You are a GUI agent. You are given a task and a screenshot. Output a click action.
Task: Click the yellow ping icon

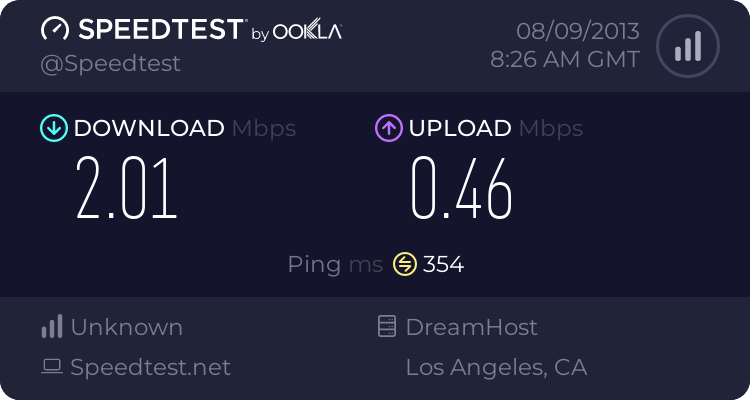(x=404, y=264)
